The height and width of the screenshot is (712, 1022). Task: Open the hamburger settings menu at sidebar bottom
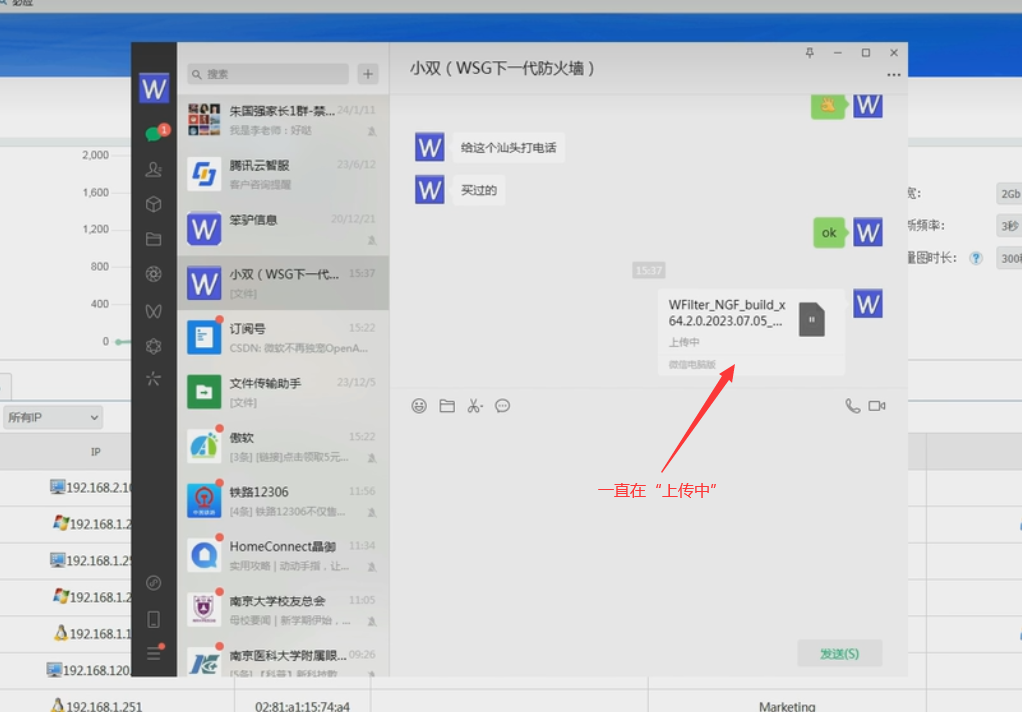153,653
